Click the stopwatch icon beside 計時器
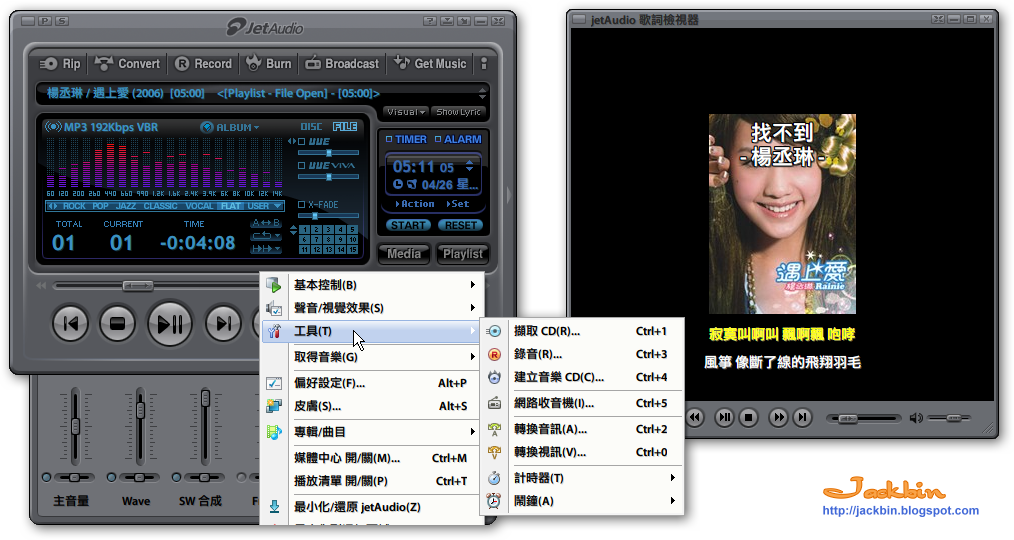The image size is (1014, 540). 494,478
